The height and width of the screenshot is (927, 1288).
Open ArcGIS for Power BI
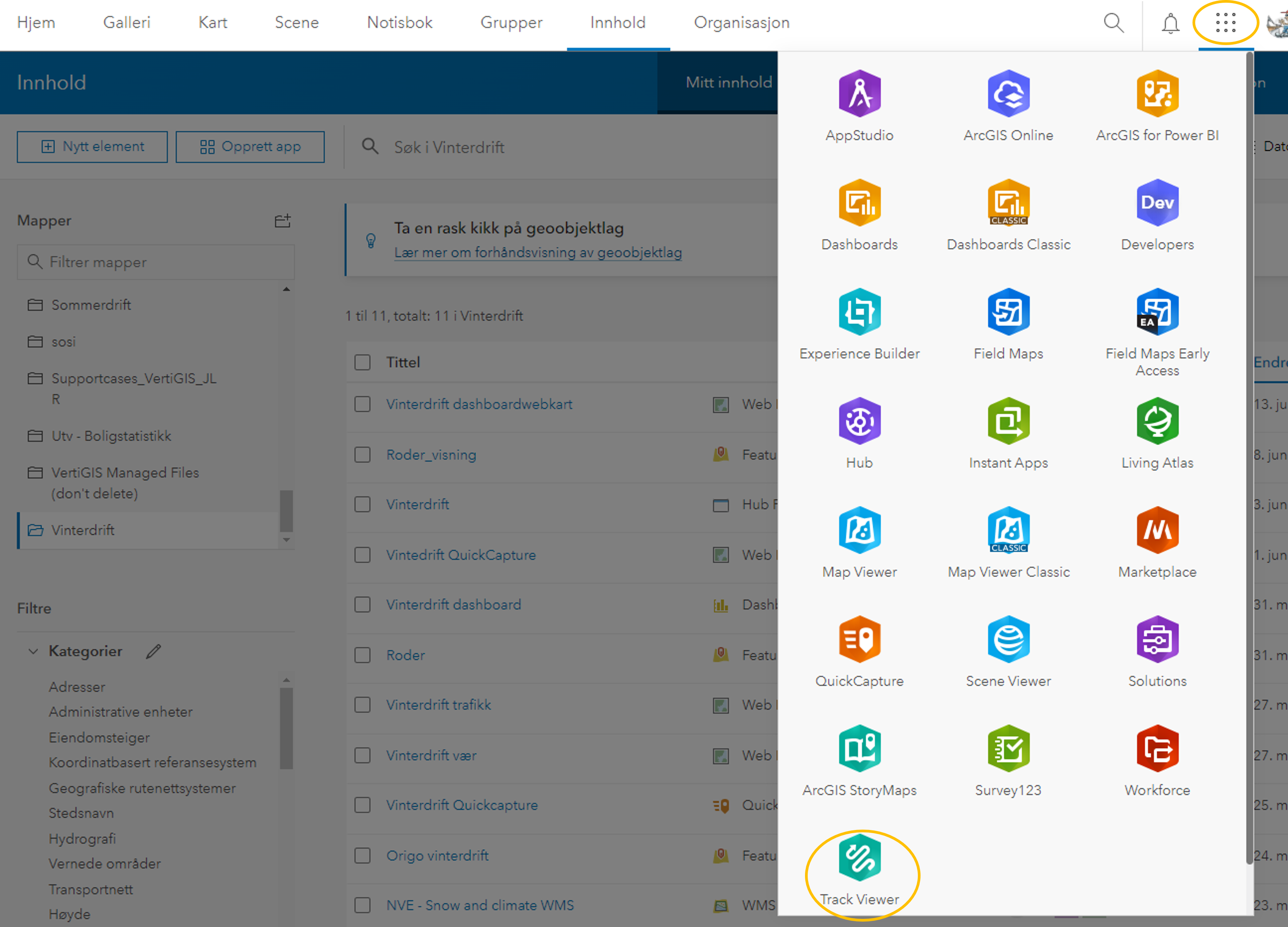coord(1157,106)
